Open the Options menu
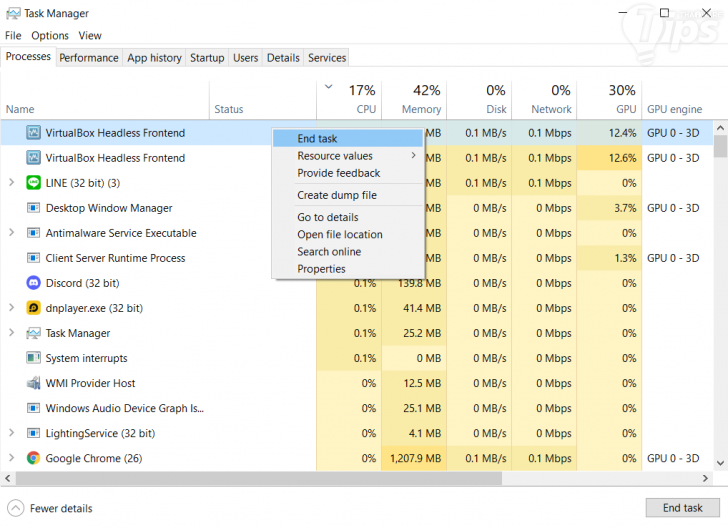Image resolution: width=728 pixels, height=528 pixels. click(50, 36)
